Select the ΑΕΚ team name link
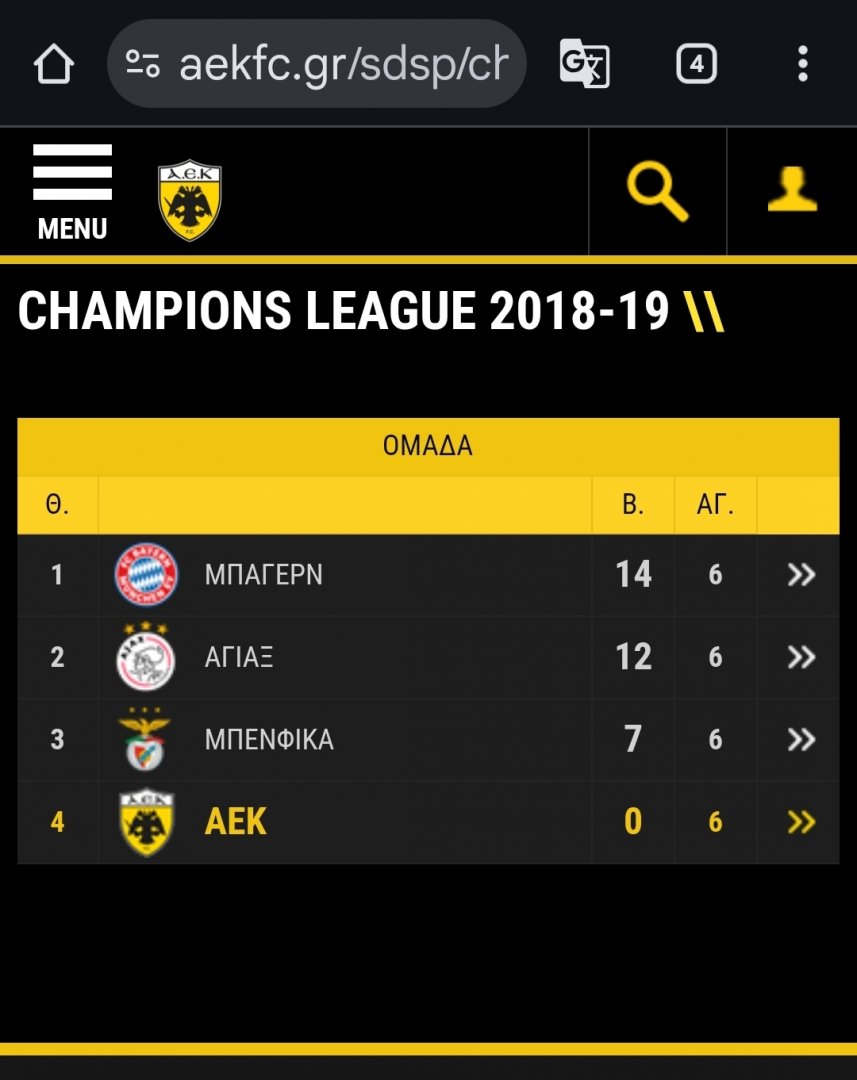 pyautogui.click(x=236, y=822)
